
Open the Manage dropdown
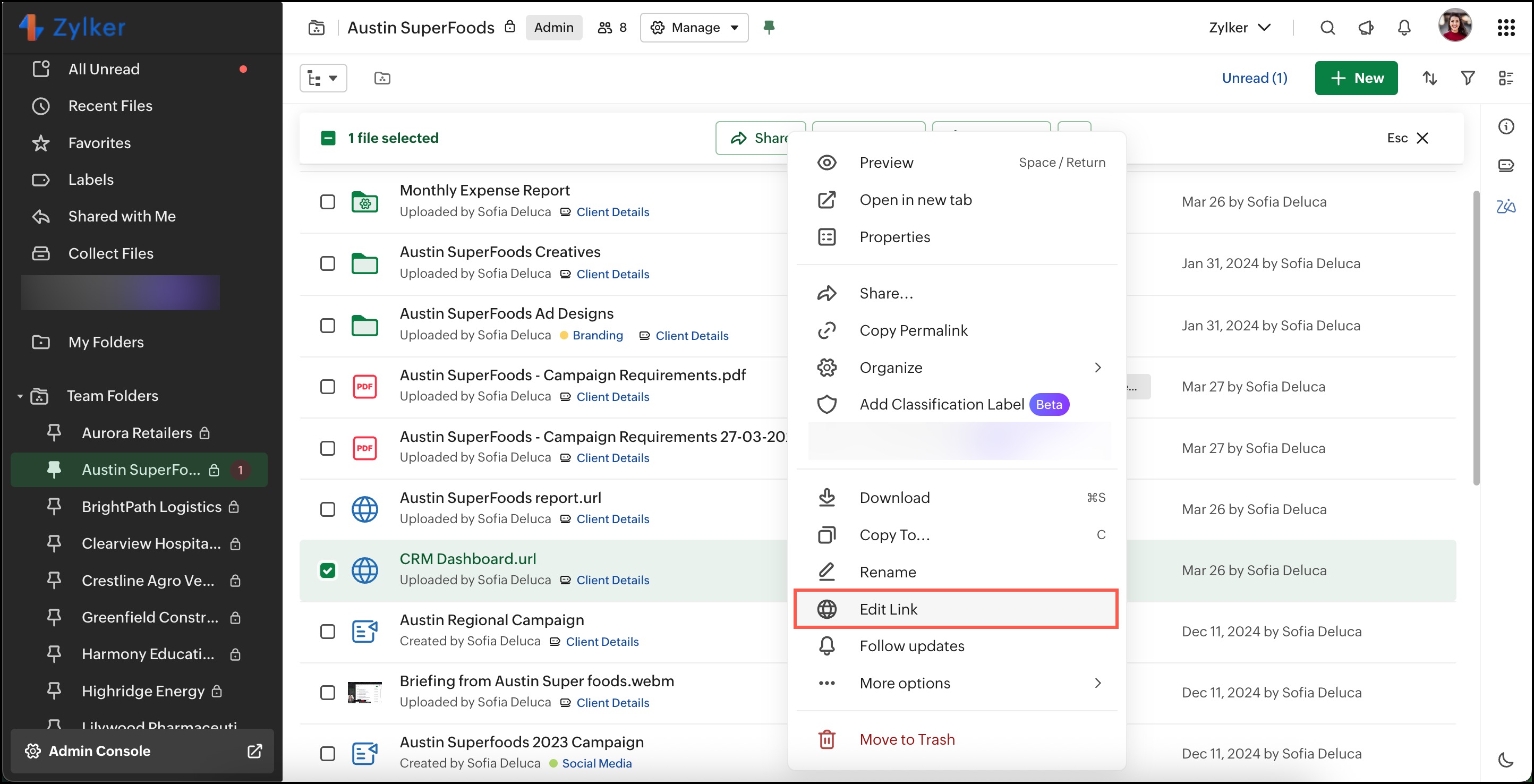click(694, 28)
